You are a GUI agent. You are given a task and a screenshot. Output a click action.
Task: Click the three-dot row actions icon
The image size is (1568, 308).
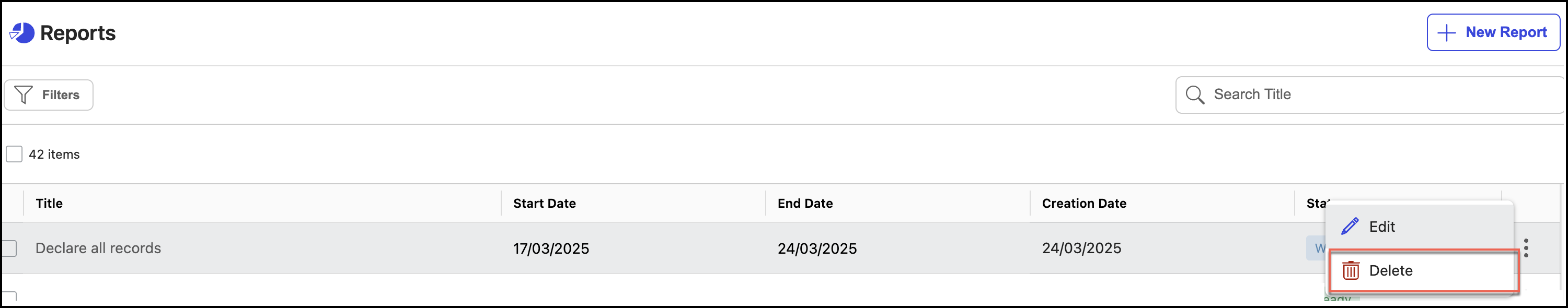[x=1525, y=248]
